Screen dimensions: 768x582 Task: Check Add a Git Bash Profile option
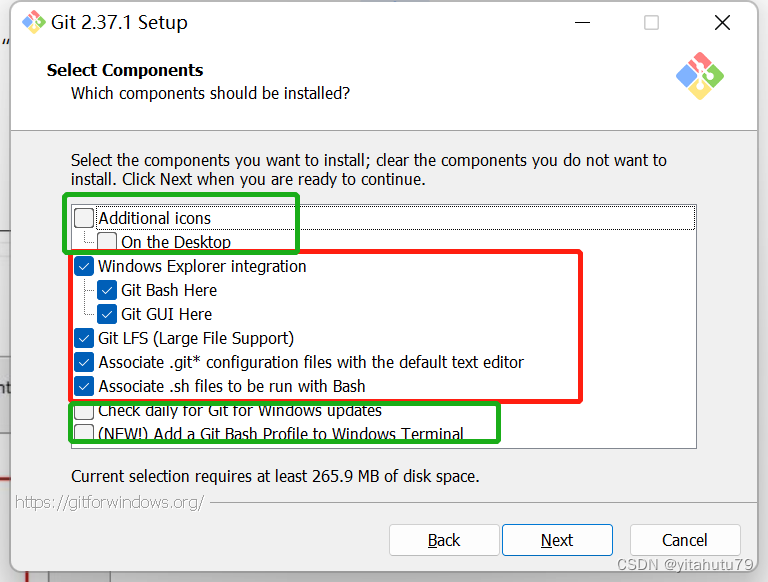click(85, 434)
